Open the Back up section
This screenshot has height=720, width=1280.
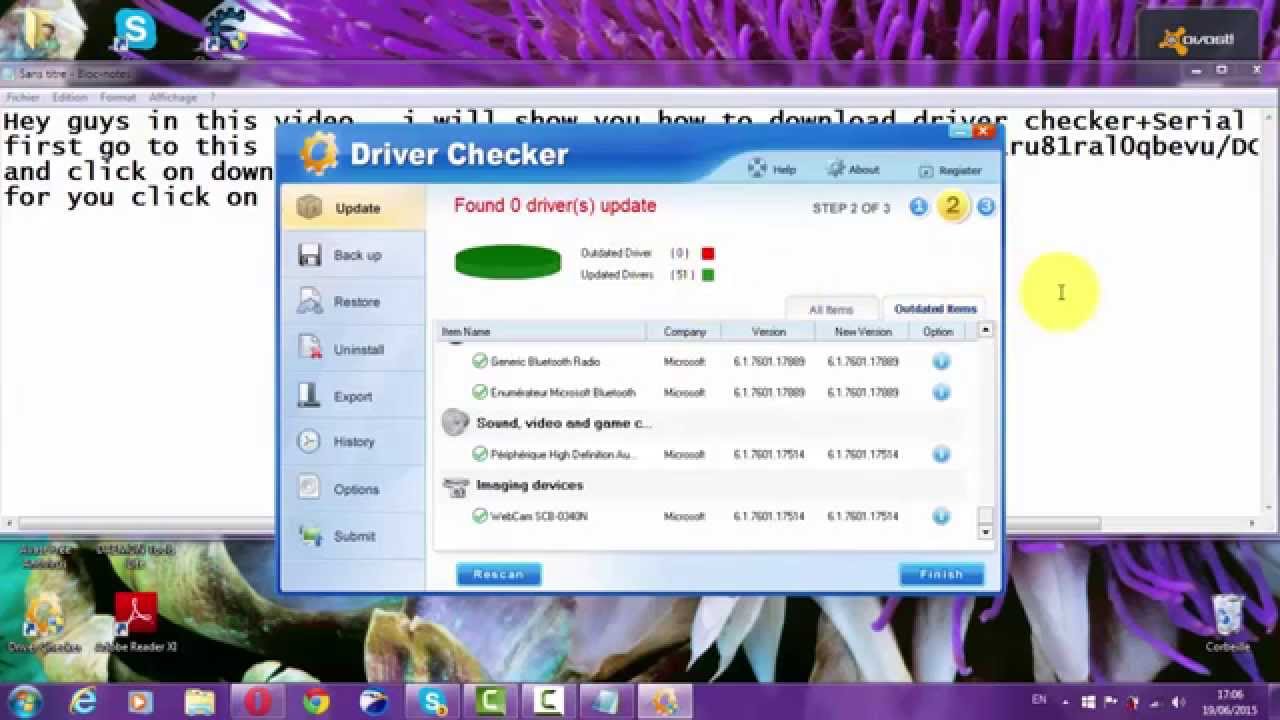[x=353, y=255]
